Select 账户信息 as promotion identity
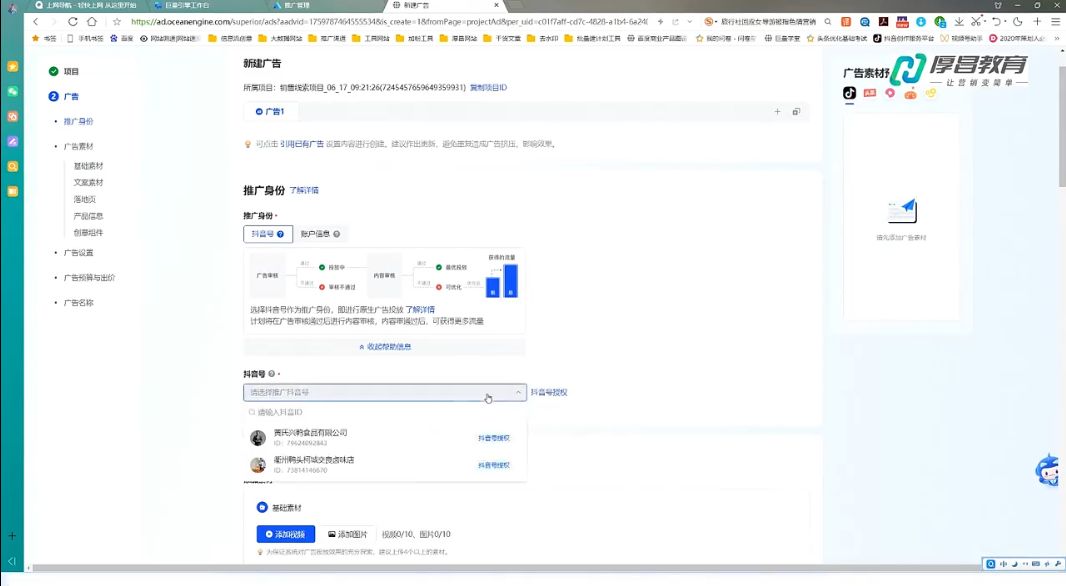Viewport: 1066px width, 586px height. click(320, 234)
